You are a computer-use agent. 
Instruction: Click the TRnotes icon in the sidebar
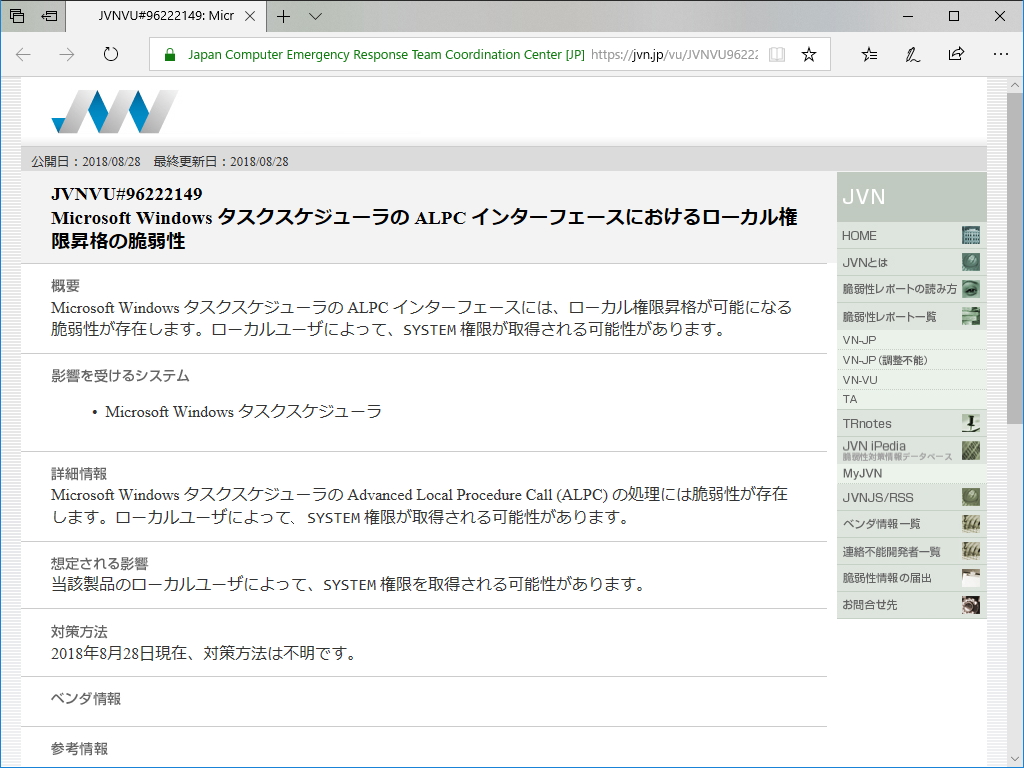969,422
